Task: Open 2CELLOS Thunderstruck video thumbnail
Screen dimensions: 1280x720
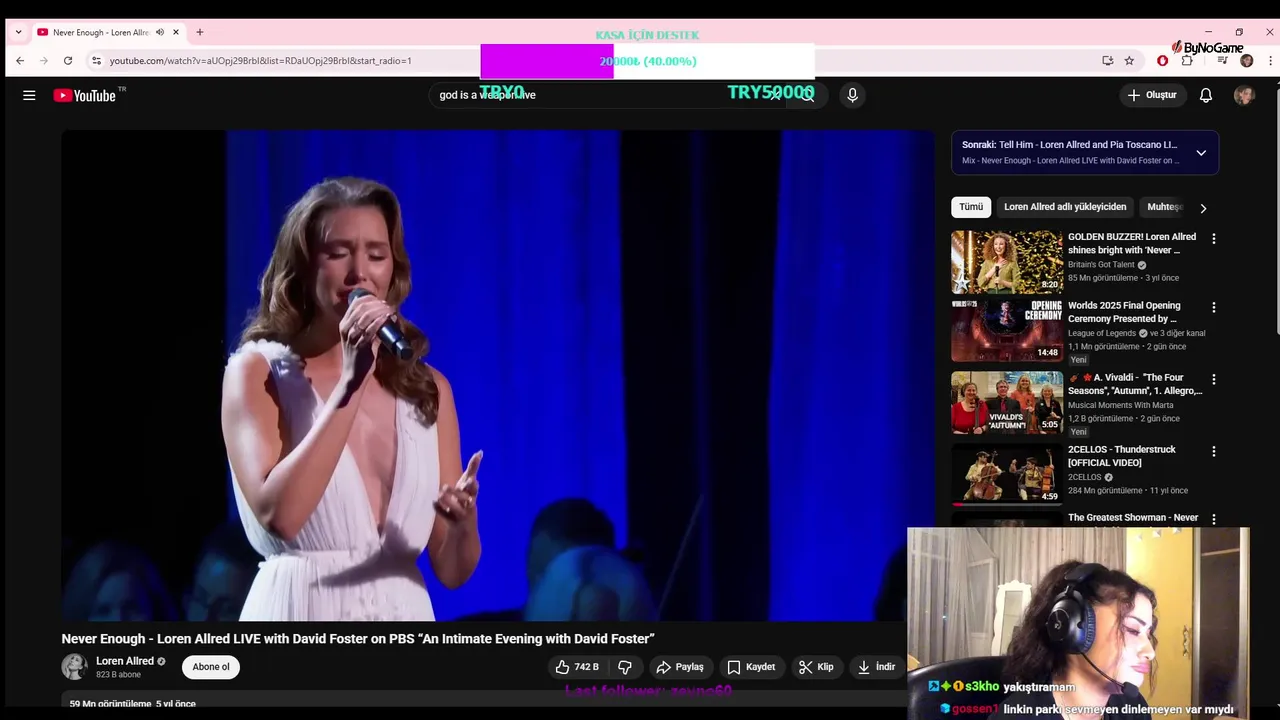Action: tap(1007, 475)
